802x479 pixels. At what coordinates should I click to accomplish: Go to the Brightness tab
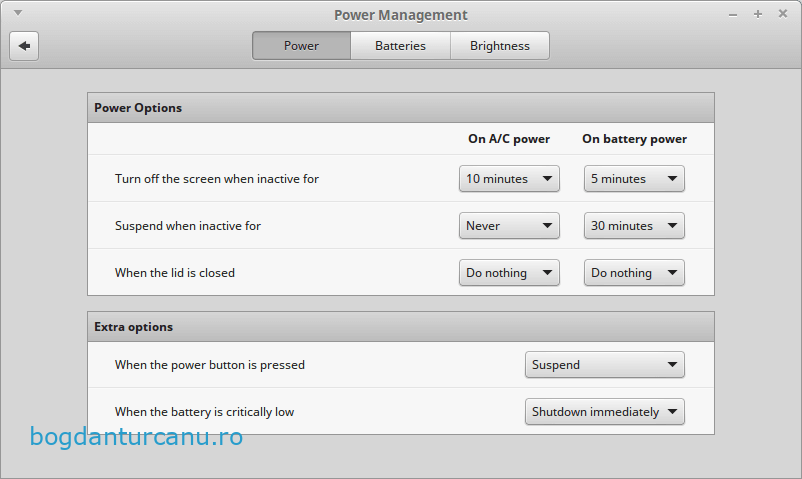click(x=499, y=46)
